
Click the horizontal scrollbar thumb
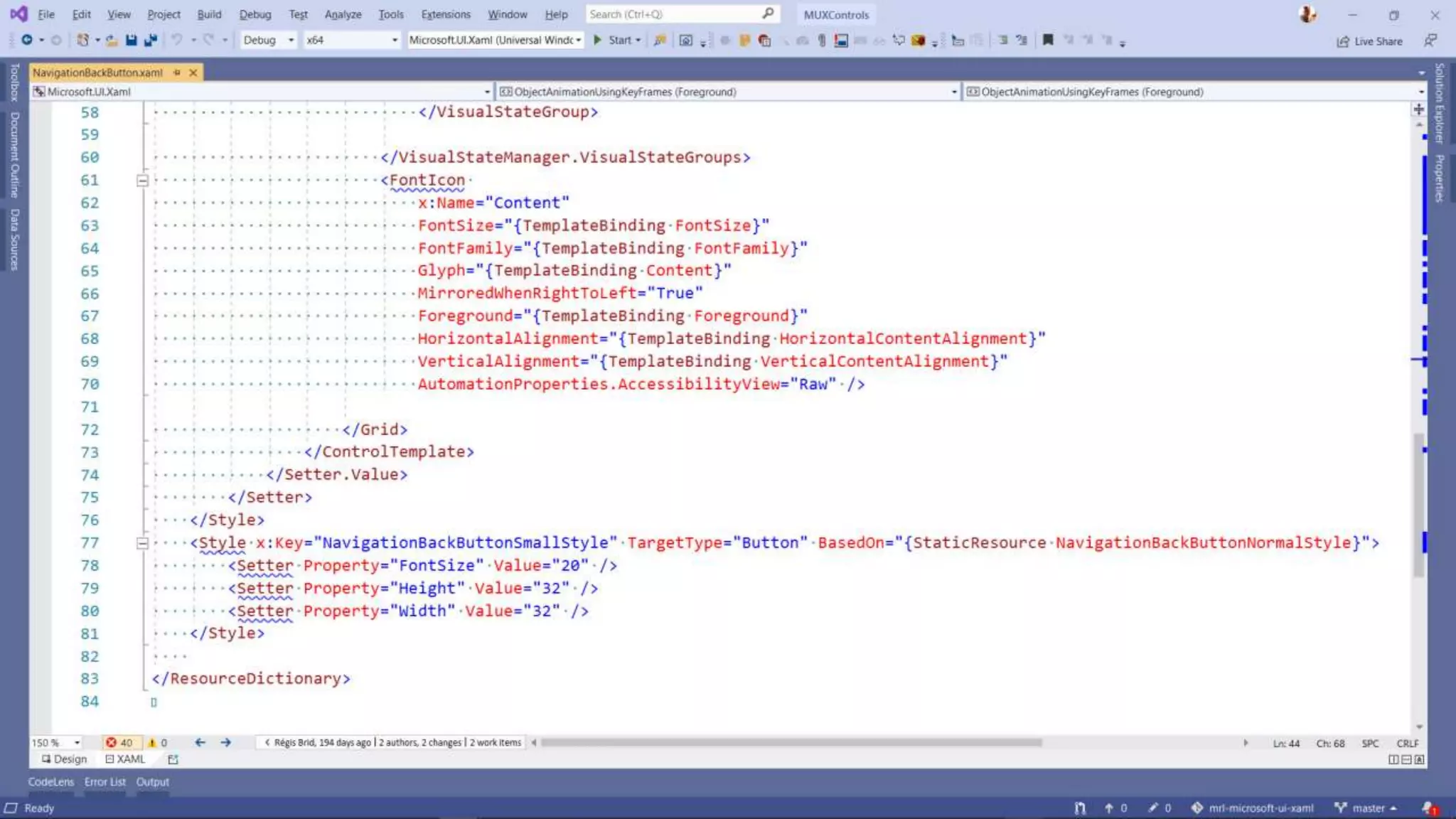point(791,742)
